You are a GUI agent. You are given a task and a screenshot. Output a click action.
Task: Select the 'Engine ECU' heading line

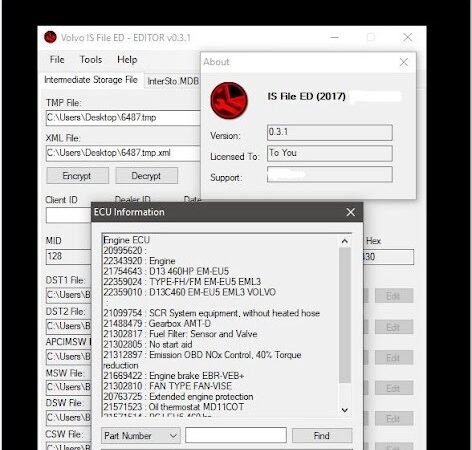(x=126, y=240)
